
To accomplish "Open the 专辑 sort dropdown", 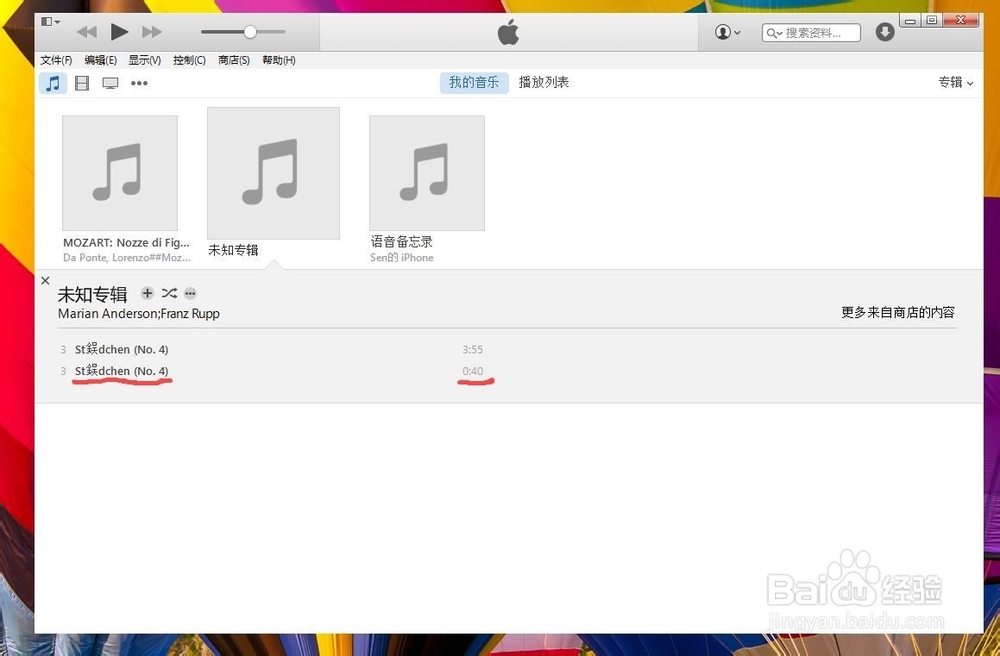I will [x=954, y=83].
